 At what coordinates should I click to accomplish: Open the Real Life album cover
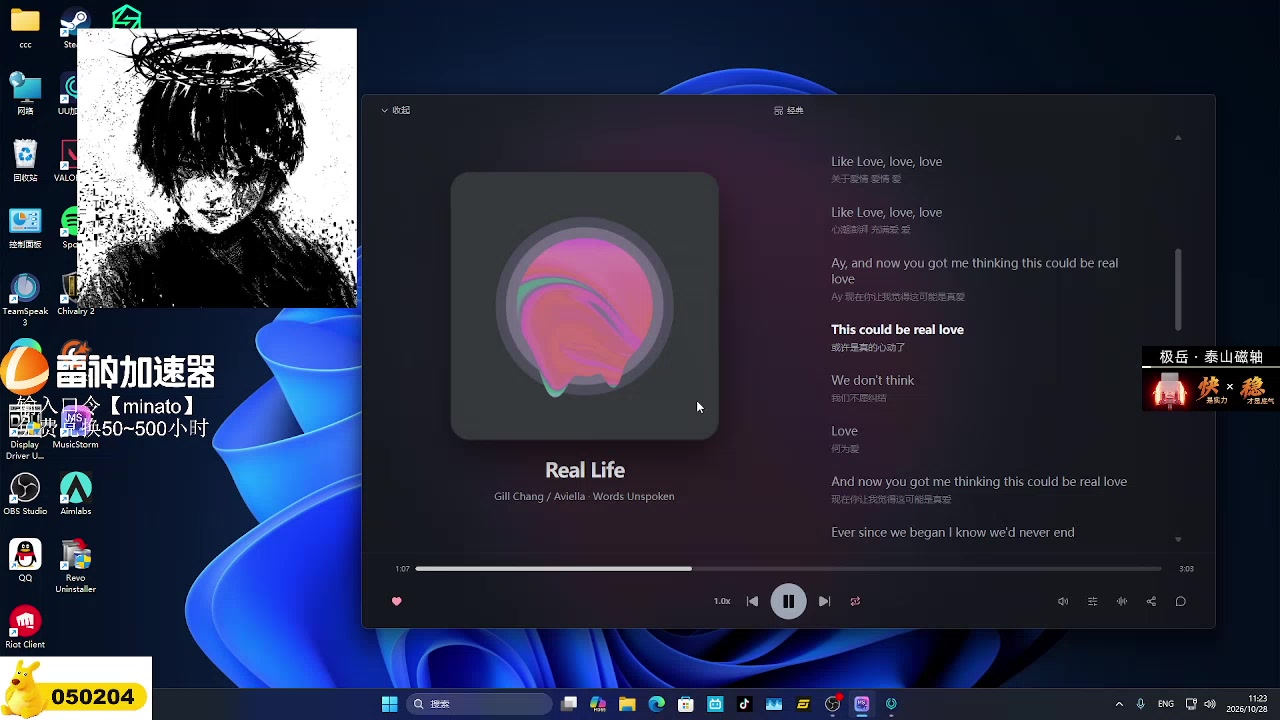584,306
